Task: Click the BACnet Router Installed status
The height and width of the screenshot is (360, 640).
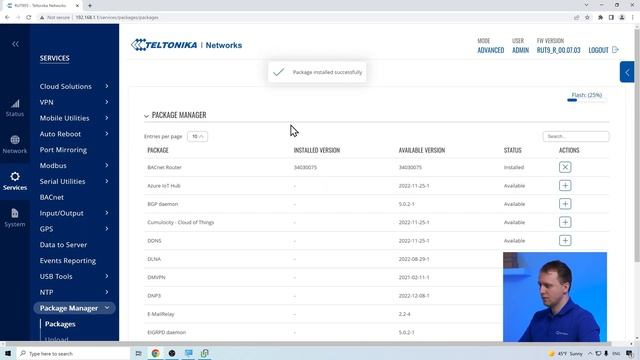Action: [x=513, y=167]
